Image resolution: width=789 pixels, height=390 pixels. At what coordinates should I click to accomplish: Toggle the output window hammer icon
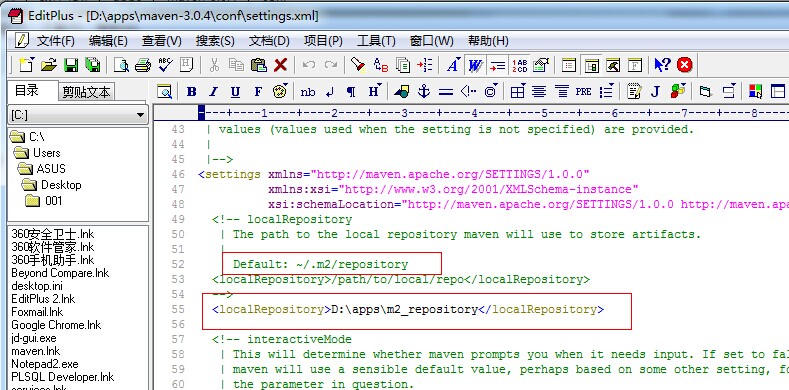613,65
